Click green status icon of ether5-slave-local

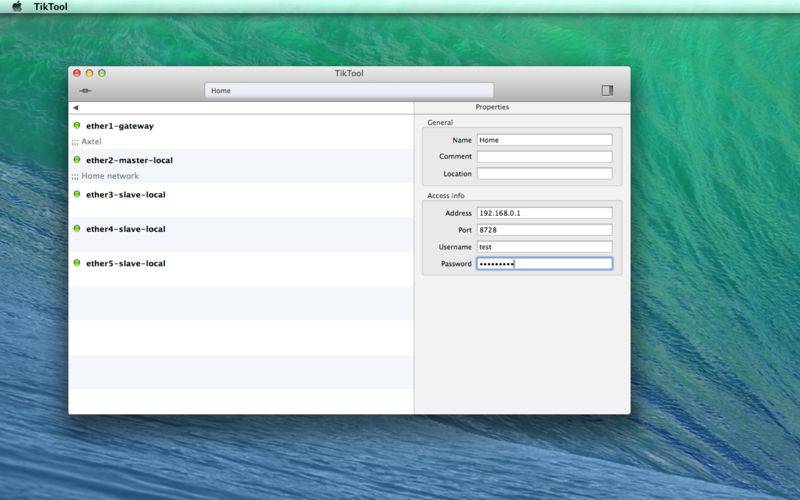click(77, 263)
